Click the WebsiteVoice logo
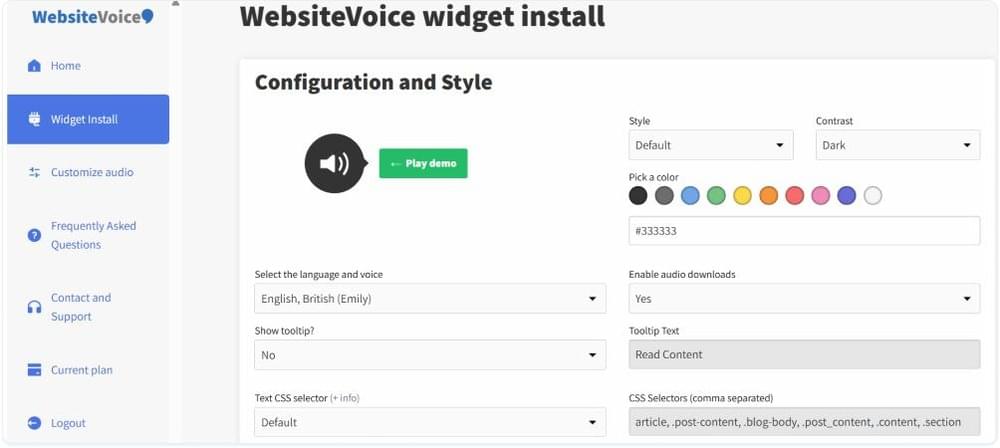This screenshot has height=448, width=1000. pyautogui.click(x=92, y=17)
